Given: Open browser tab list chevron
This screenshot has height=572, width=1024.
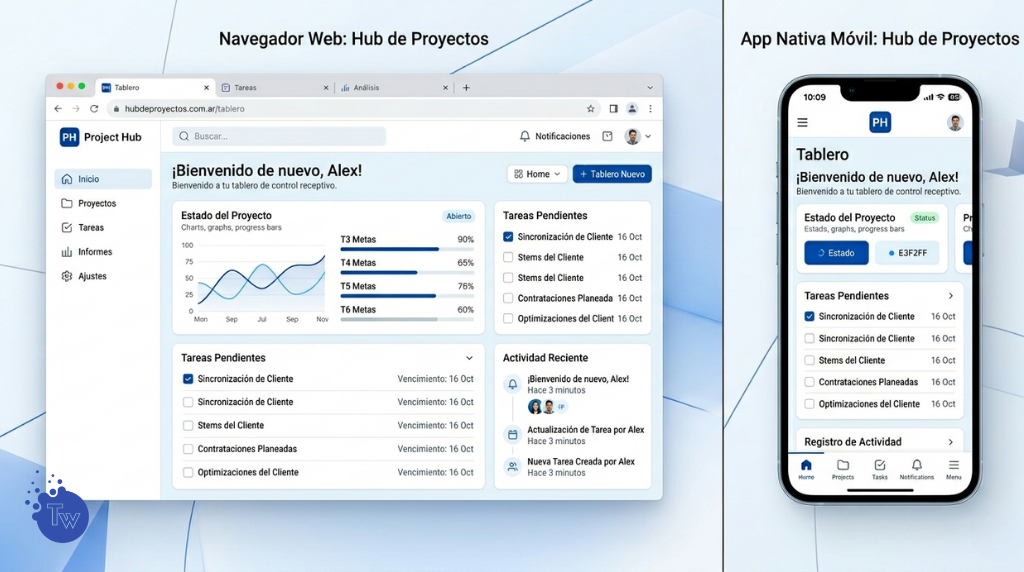Looking at the screenshot, I should [650, 87].
